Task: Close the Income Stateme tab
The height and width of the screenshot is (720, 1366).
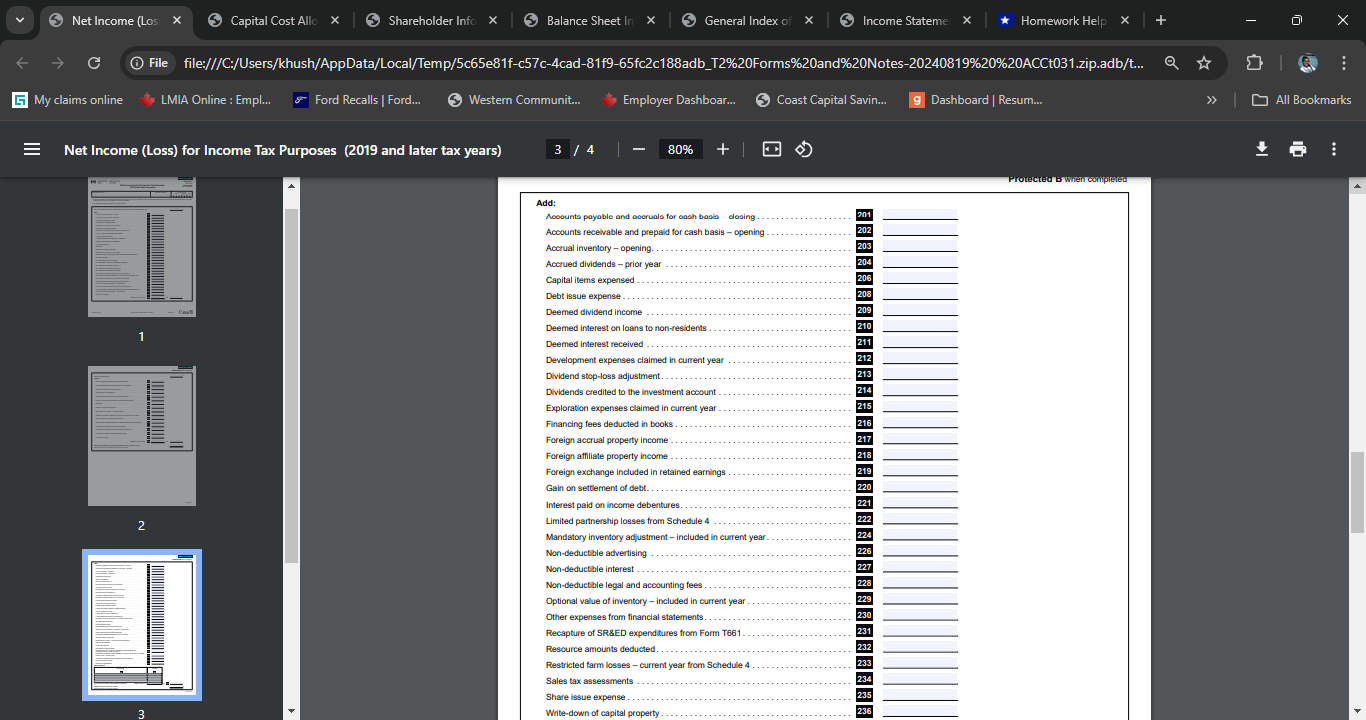Action: (x=967, y=20)
